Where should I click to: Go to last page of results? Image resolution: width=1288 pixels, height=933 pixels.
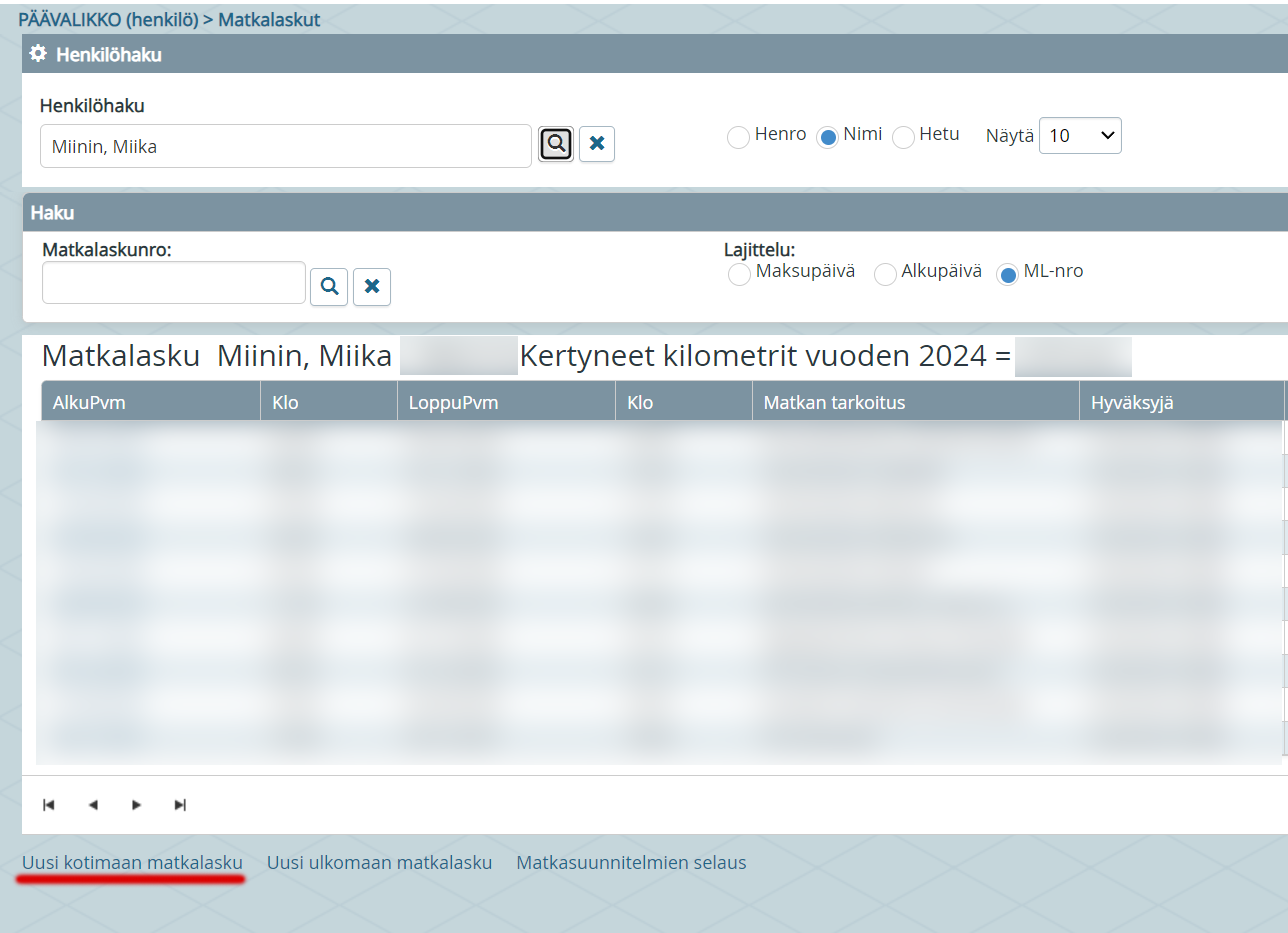click(x=180, y=805)
